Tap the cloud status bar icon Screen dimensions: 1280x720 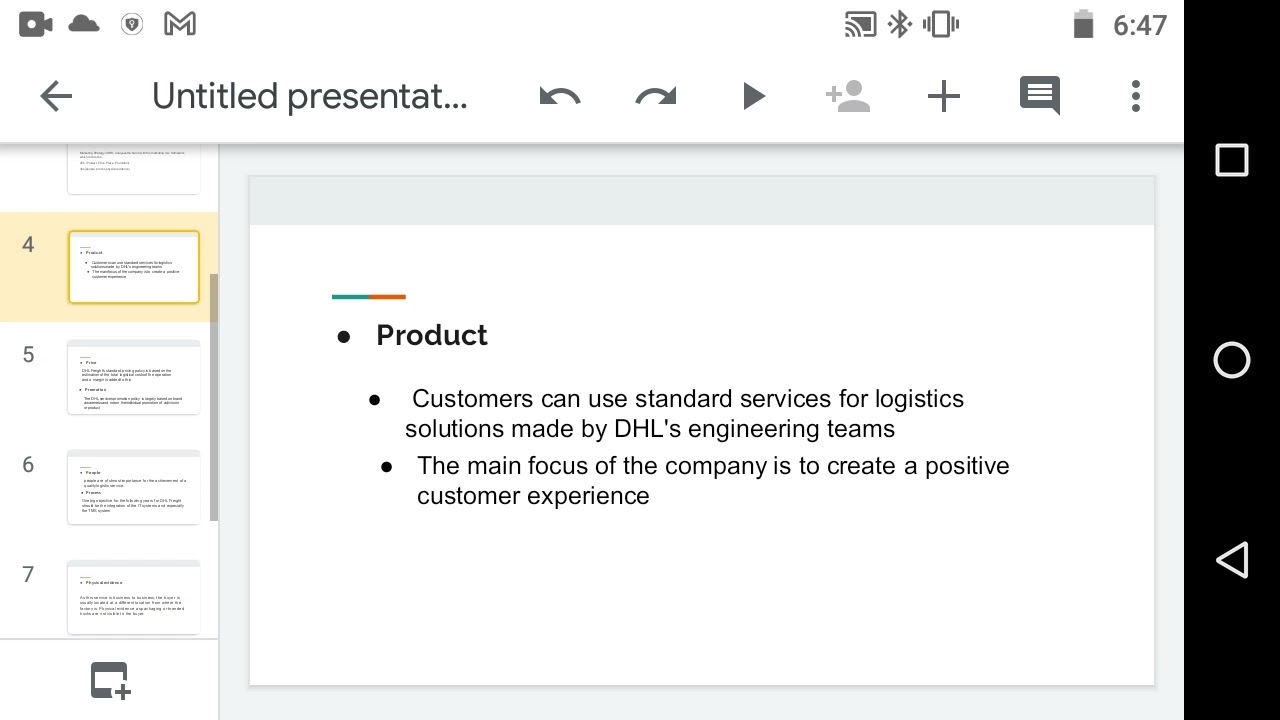tap(84, 24)
